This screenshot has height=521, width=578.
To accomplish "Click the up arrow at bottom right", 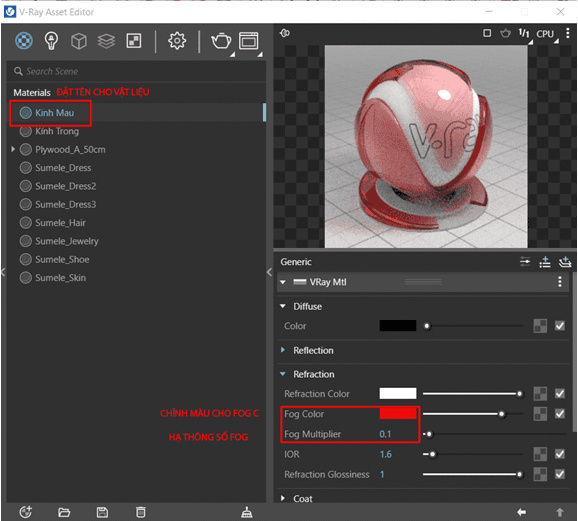I will pos(560,512).
